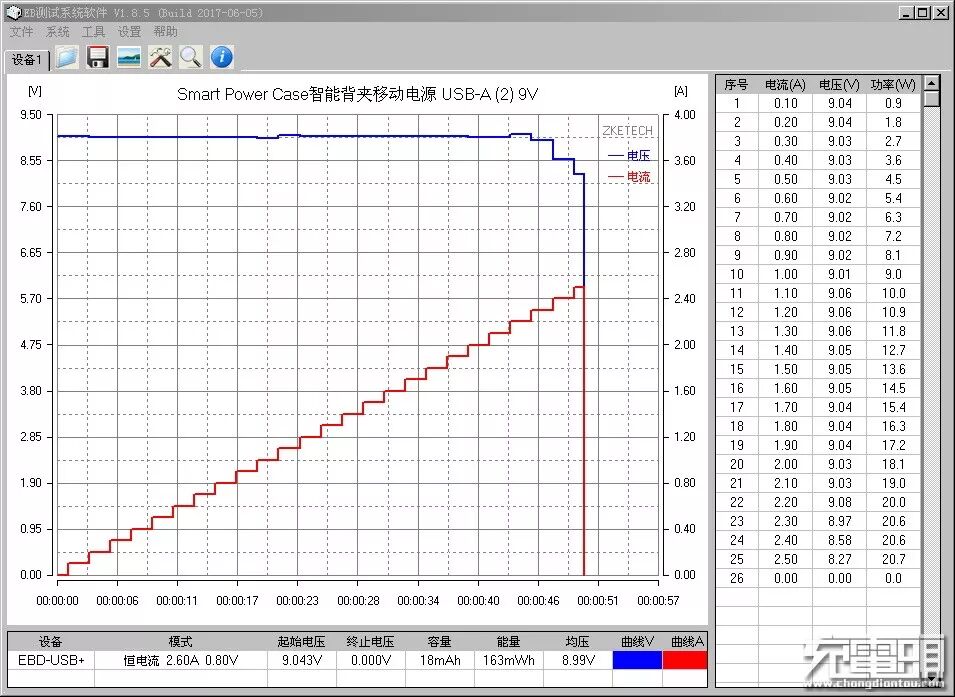Click the 设备 column header in status table
The height and width of the screenshot is (697, 955).
pyautogui.click(x=51, y=642)
